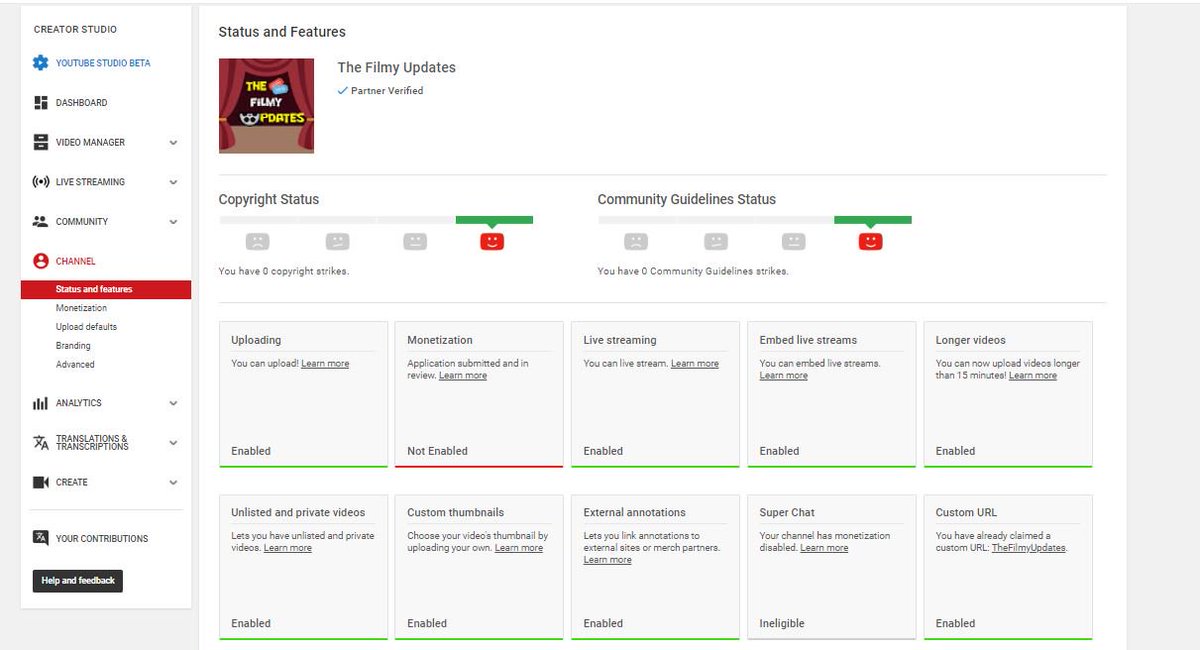Click third gray face in Community Guidelines Status
The height and width of the screenshot is (650, 1200).
click(x=794, y=241)
